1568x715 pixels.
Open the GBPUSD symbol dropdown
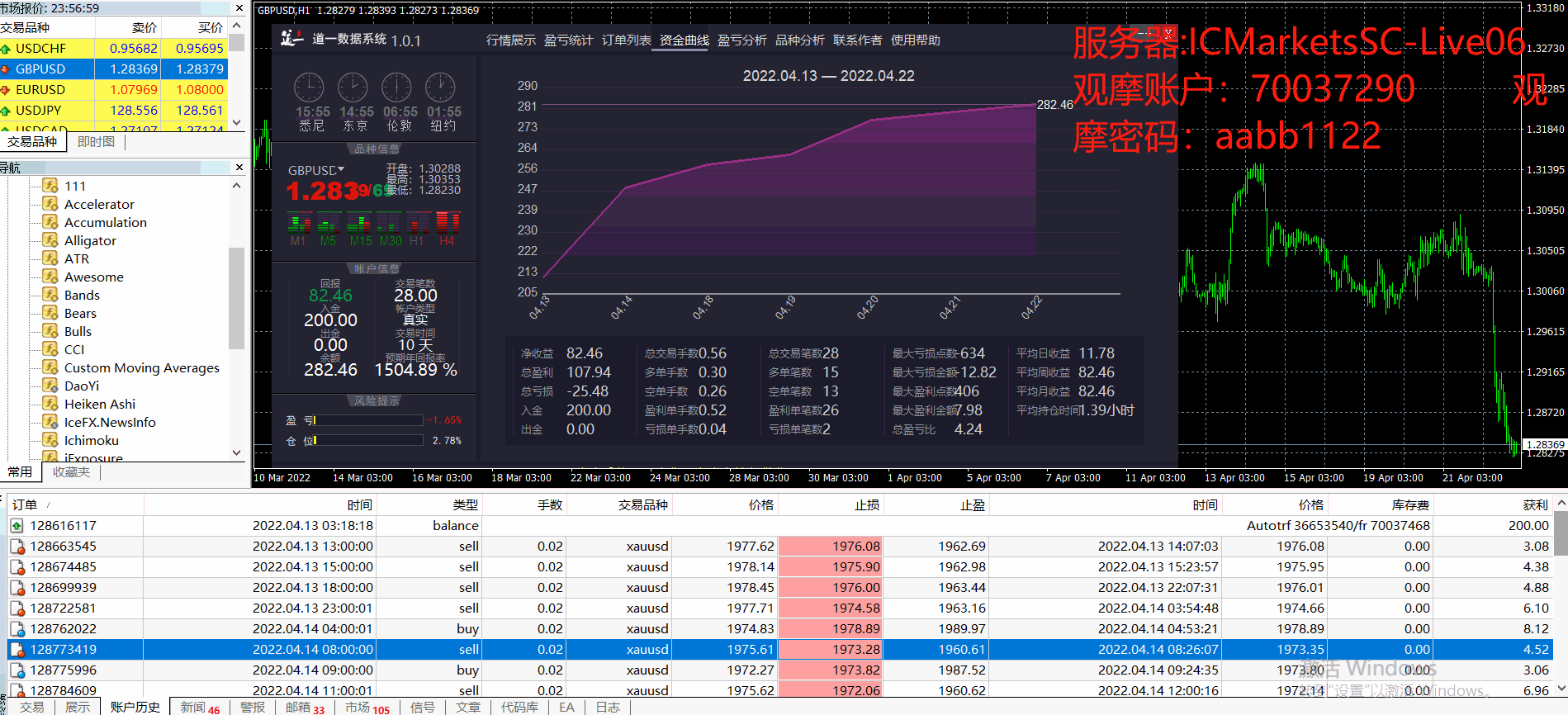coord(341,169)
